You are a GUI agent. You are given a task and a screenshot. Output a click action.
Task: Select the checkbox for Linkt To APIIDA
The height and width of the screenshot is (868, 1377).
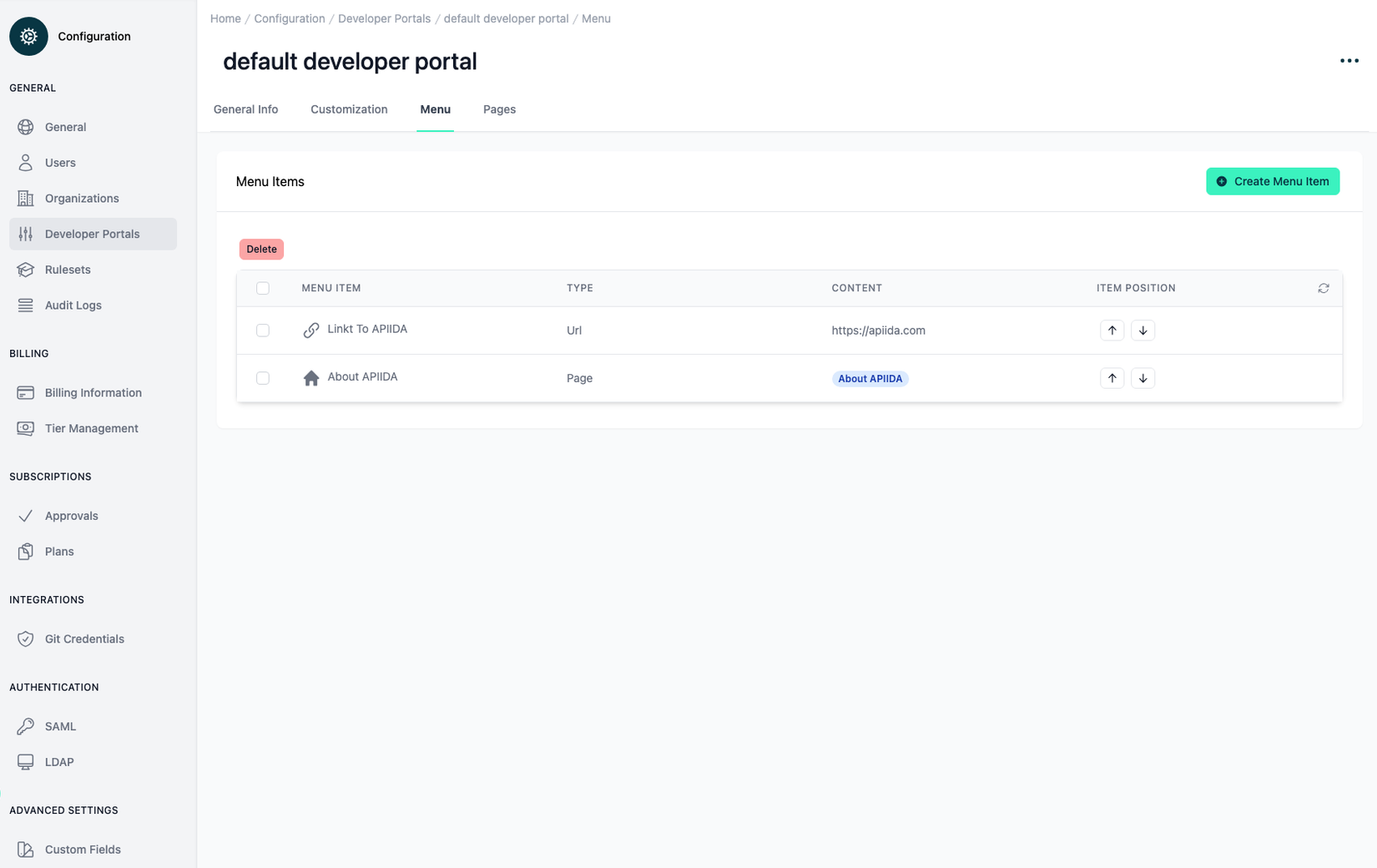(x=263, y=330)
